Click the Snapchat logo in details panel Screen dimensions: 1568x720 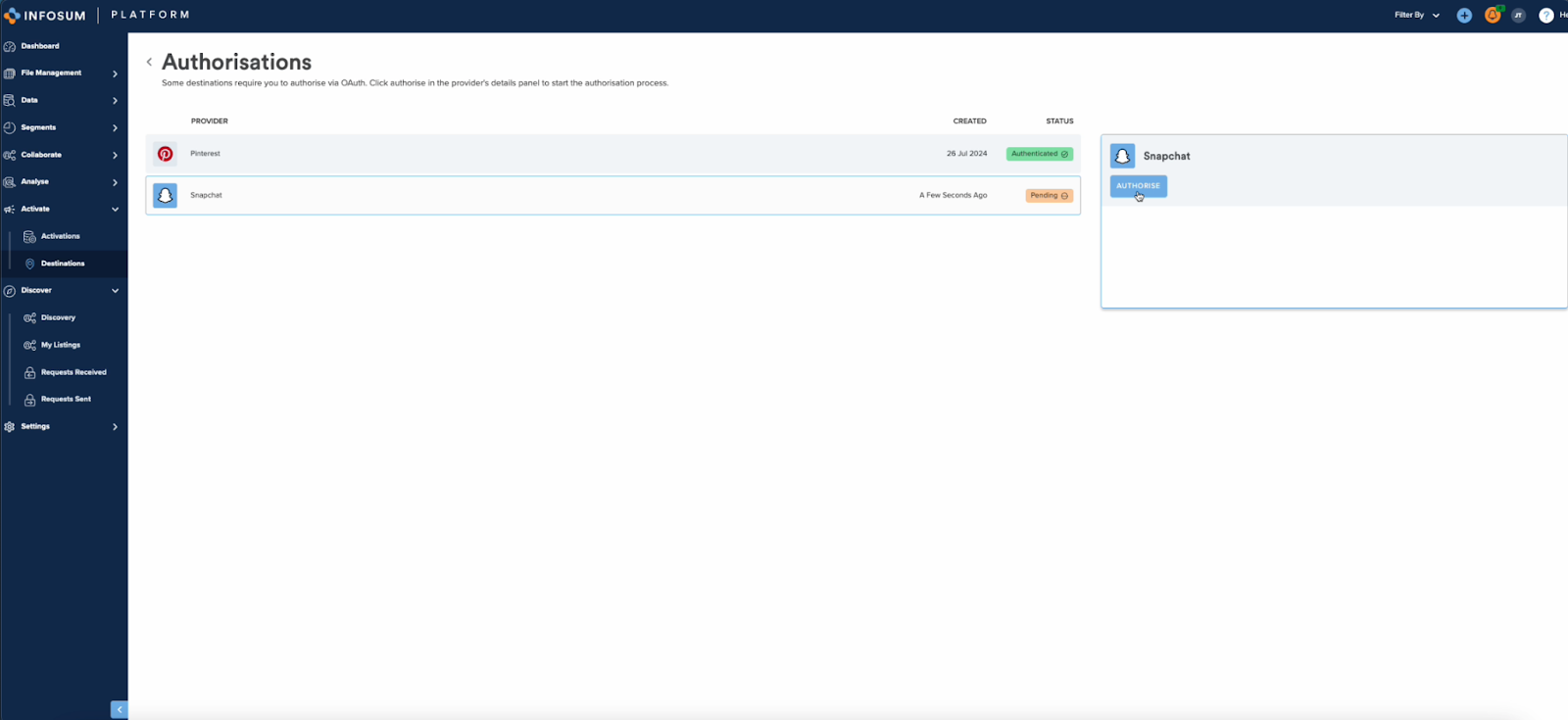click(1122, 156)
